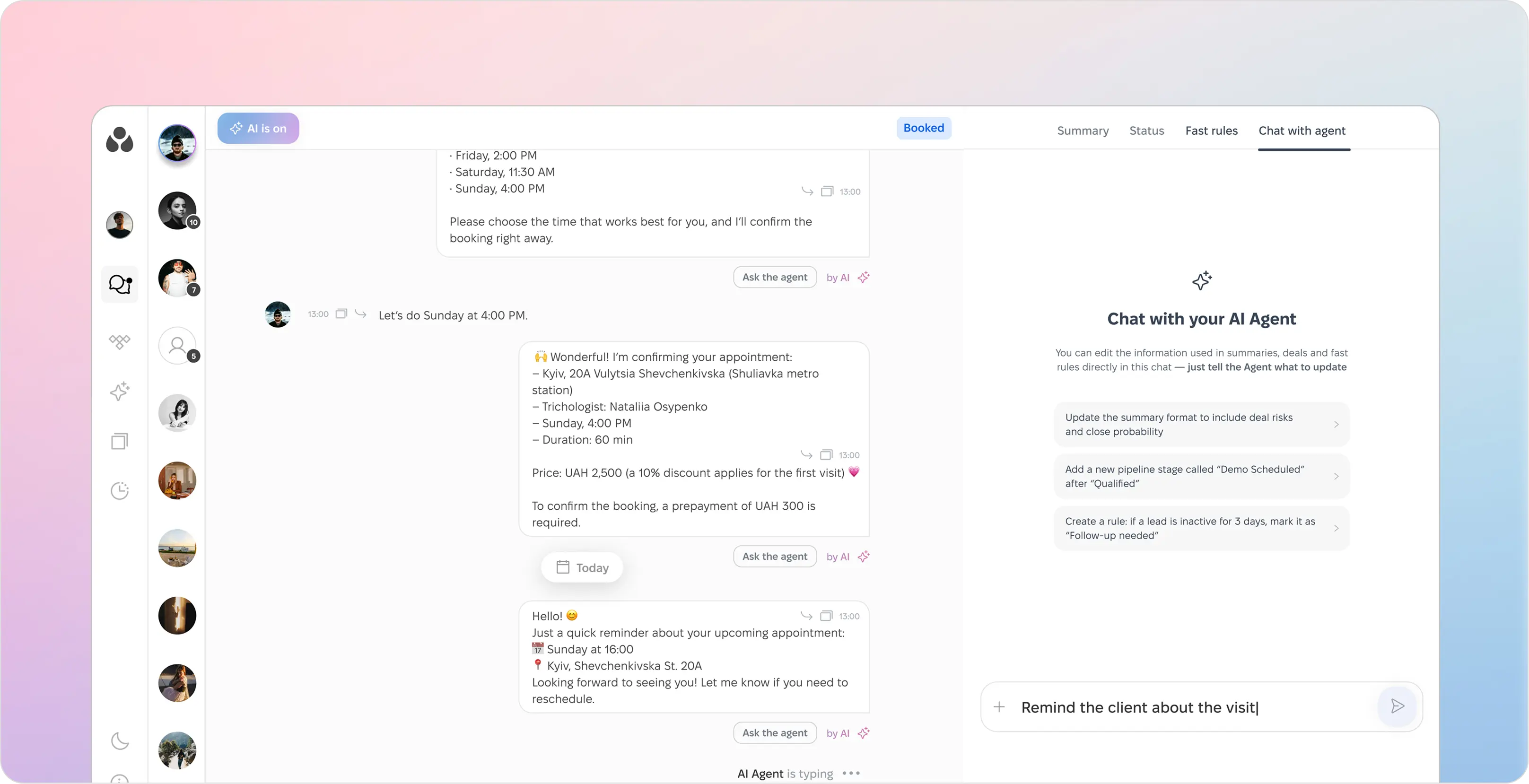
Task: Copy the appointment confirmation message
Action: [x=826, y=454]
